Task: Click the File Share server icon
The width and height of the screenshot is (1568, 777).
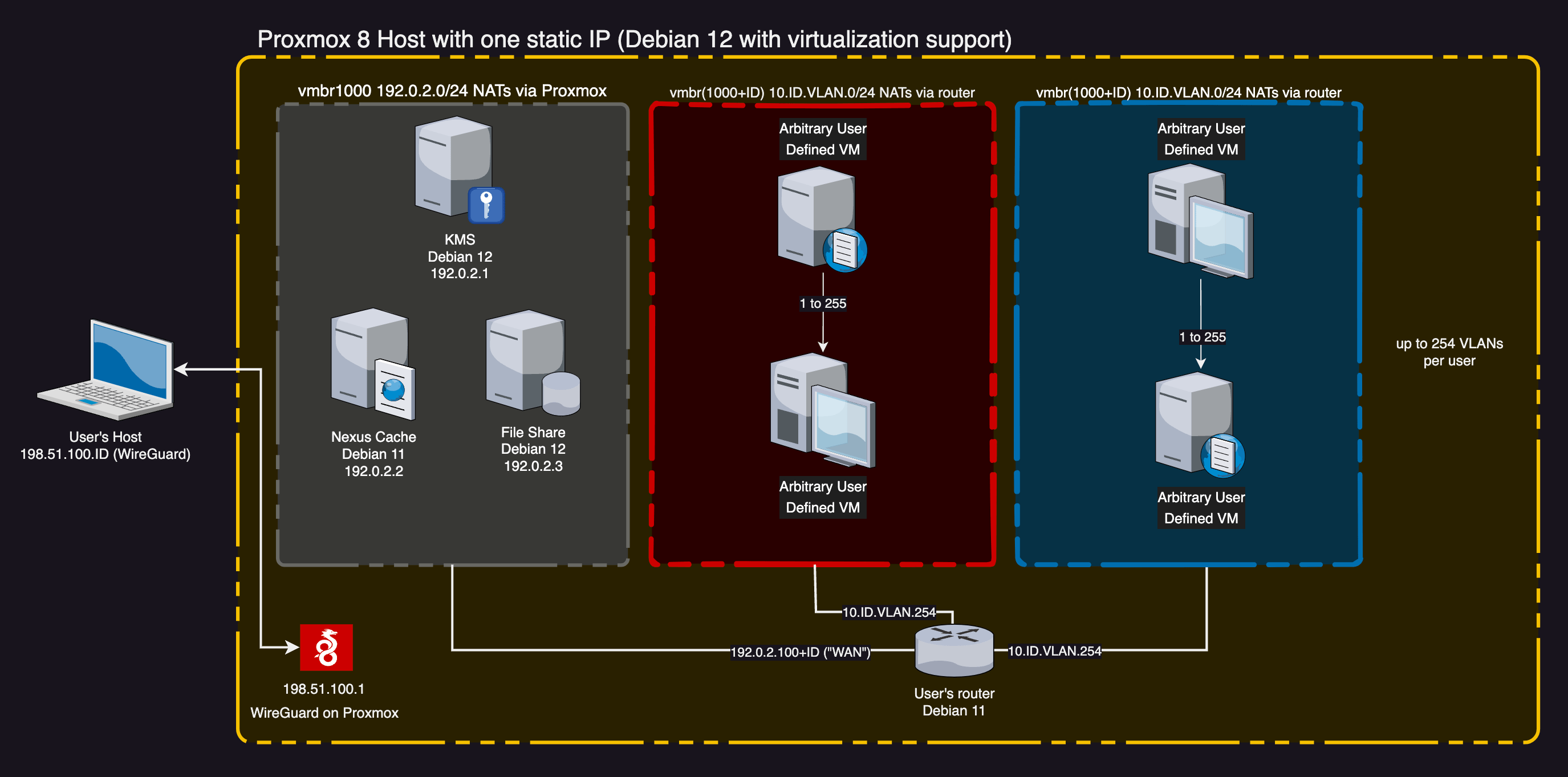Action: [x=532, y=363]
